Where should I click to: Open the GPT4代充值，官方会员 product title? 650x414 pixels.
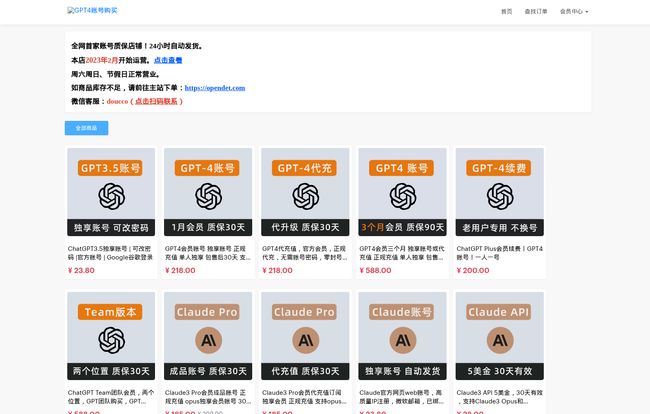(305, 253)
